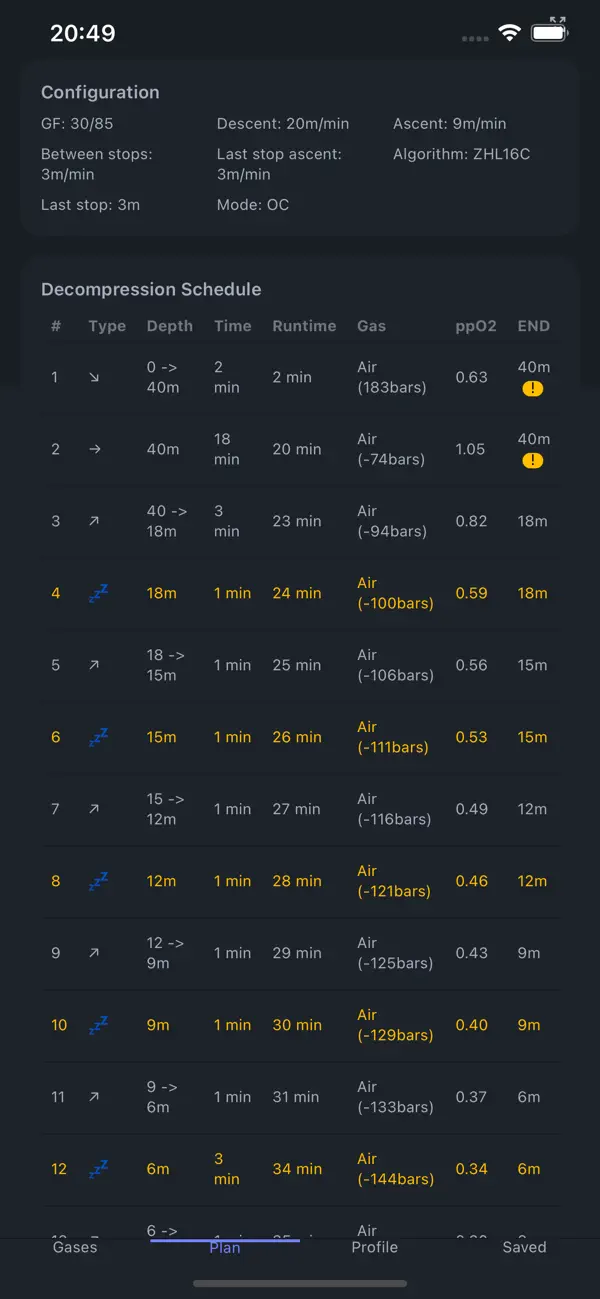Tap the deco stop icon at 6m
Image resolution: width=600 pixels, height=1299 pixels.
coord(98,1170)
